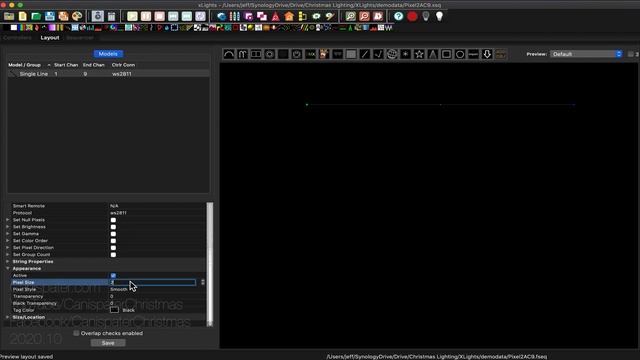Viewport: 640px width, 360px height.
Task: Collapse the Appearance section
Action: coord(8,268)
